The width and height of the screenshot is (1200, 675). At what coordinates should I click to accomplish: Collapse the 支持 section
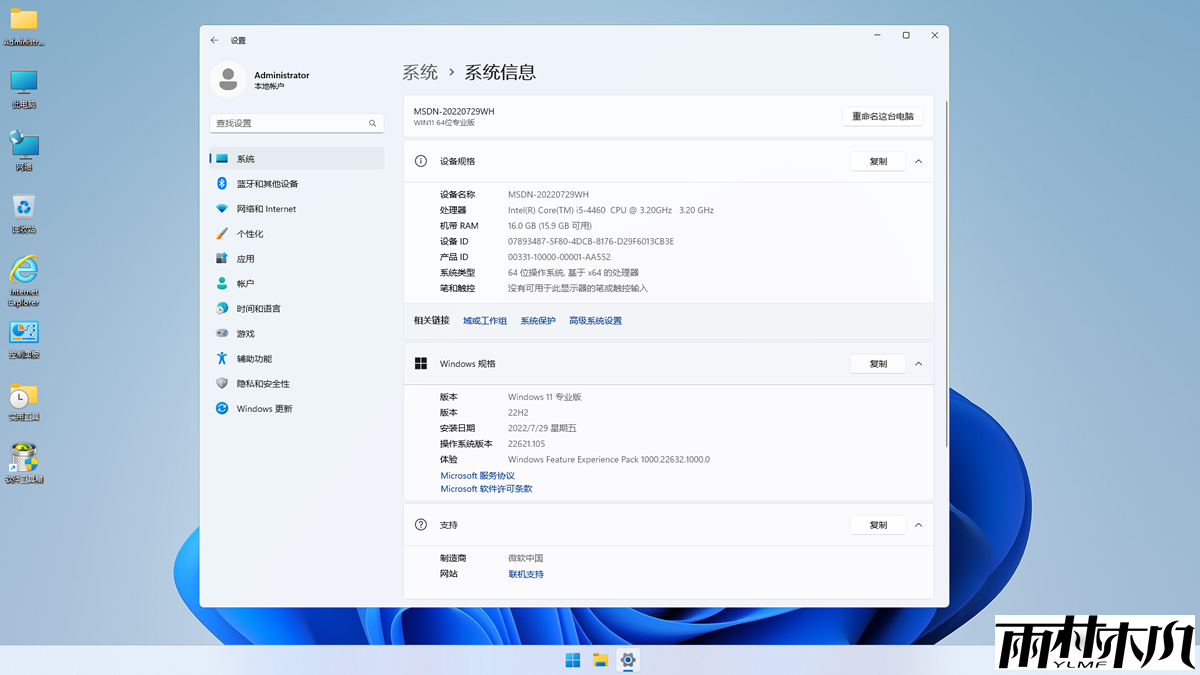(x=918, y=524)
